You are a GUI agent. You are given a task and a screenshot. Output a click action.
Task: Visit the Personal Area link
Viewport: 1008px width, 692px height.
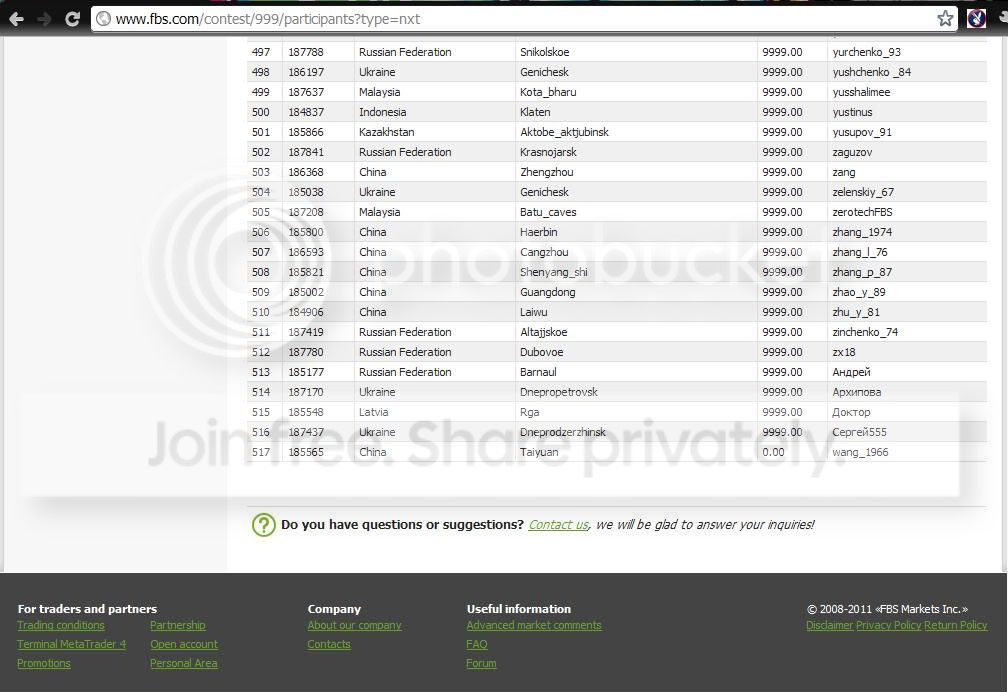coord(183,663)
